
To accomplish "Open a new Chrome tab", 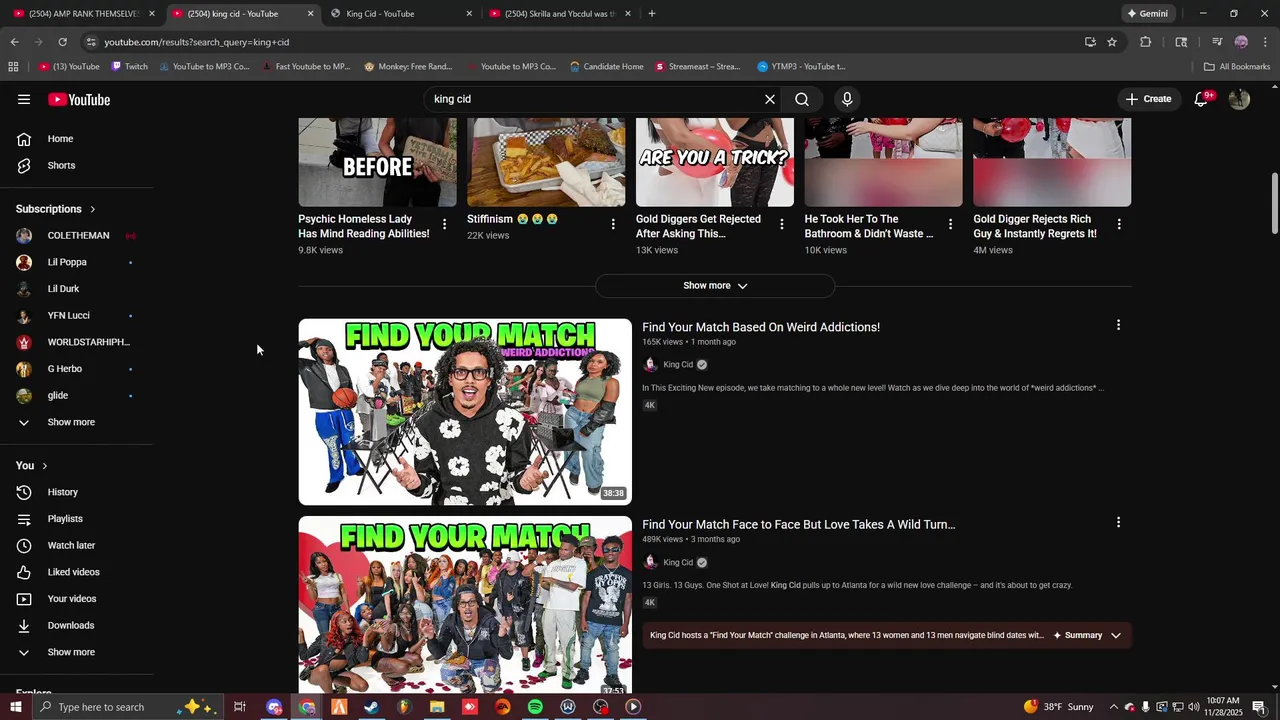I will point(652,14).
